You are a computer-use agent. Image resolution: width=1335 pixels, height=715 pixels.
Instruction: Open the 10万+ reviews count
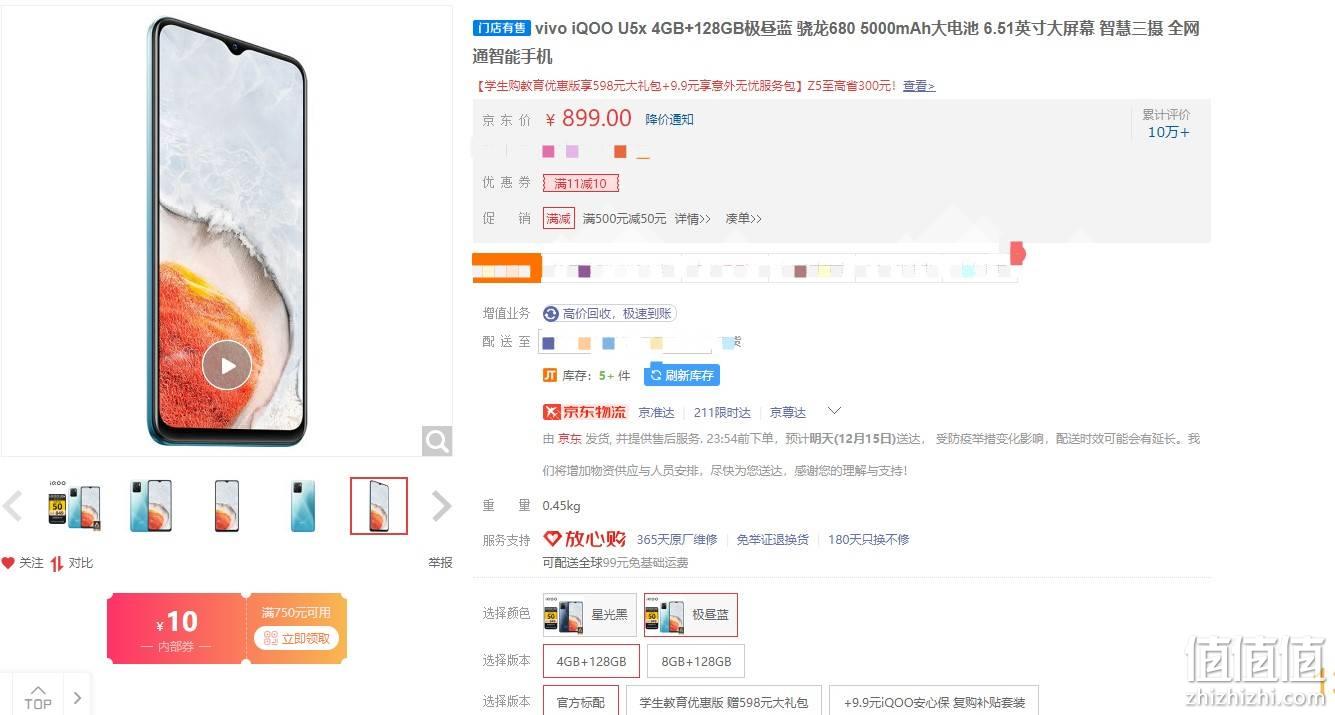[1168, 132]
